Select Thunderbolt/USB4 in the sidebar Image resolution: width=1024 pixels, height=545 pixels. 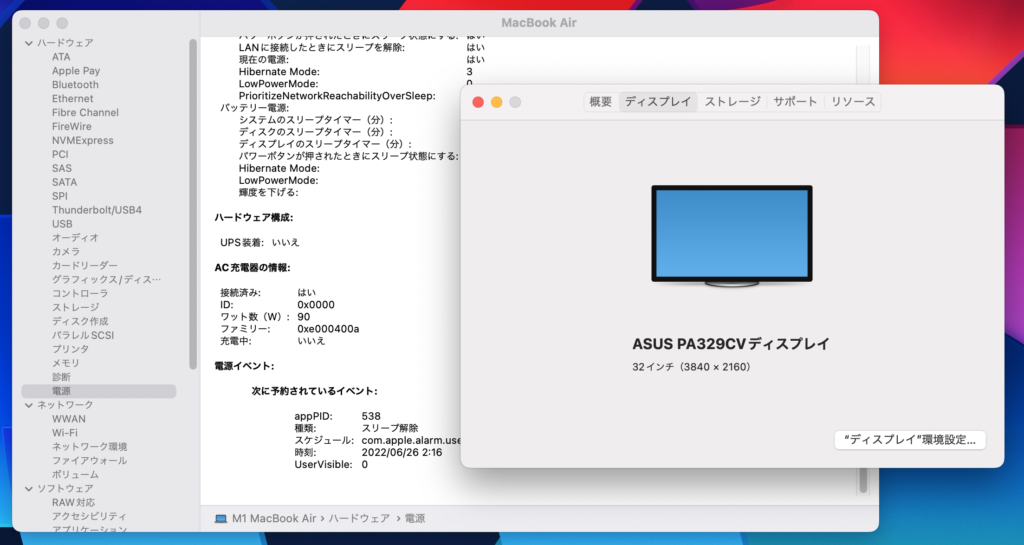pyautogui.click(x=97, y=210)
